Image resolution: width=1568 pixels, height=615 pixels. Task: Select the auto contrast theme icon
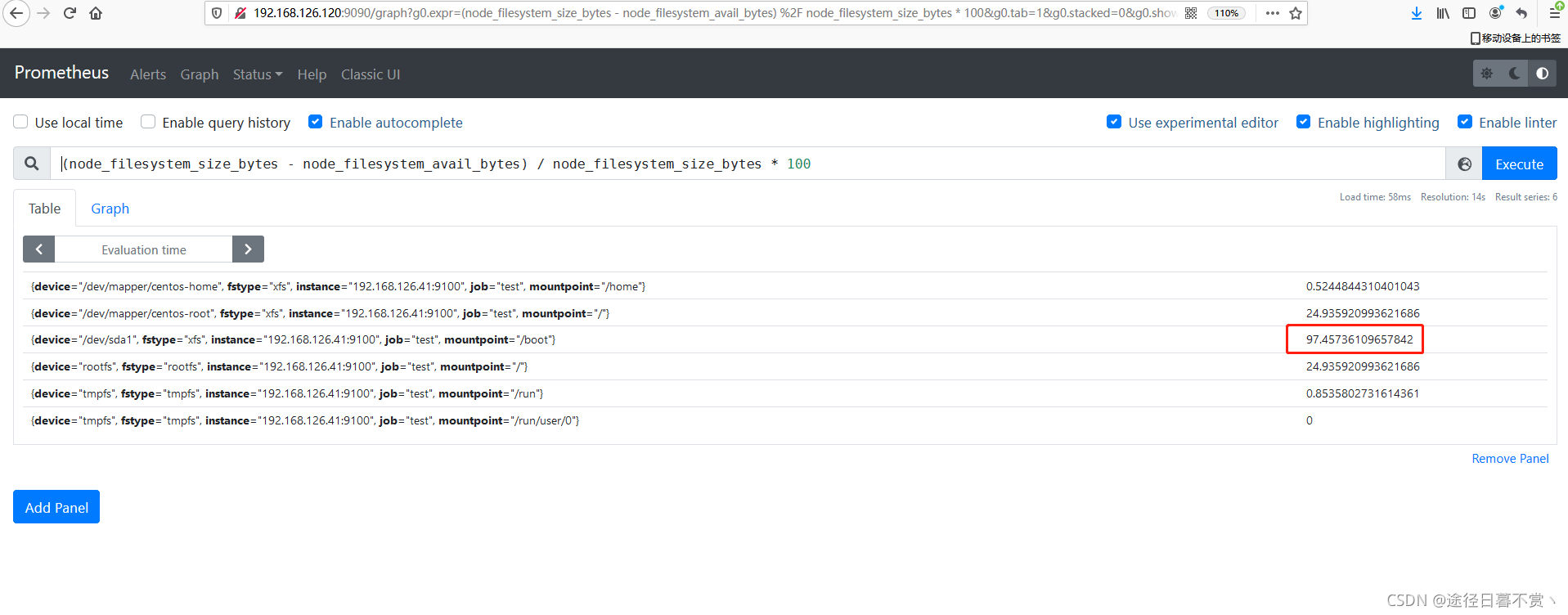(1542, 74)
